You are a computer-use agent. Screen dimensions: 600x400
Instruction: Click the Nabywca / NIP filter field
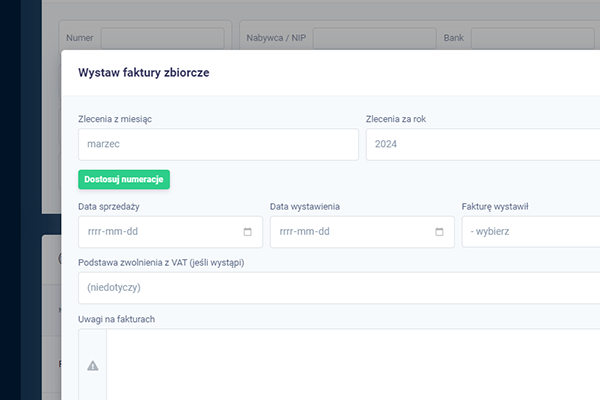[375, 38]
